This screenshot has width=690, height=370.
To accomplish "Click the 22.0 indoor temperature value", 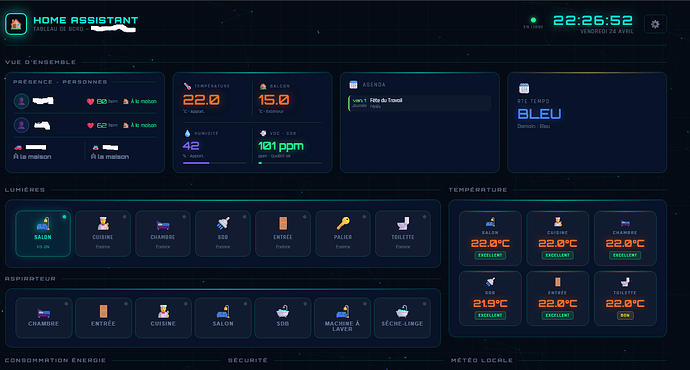I will (x=201, y=100).
